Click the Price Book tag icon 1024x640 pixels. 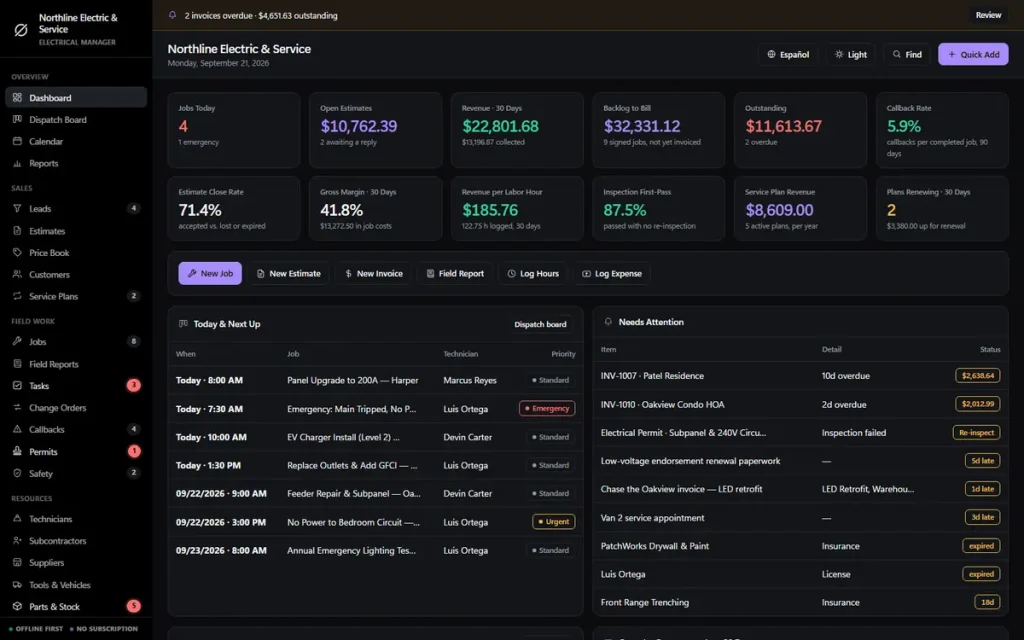click(x=18, y=252)
